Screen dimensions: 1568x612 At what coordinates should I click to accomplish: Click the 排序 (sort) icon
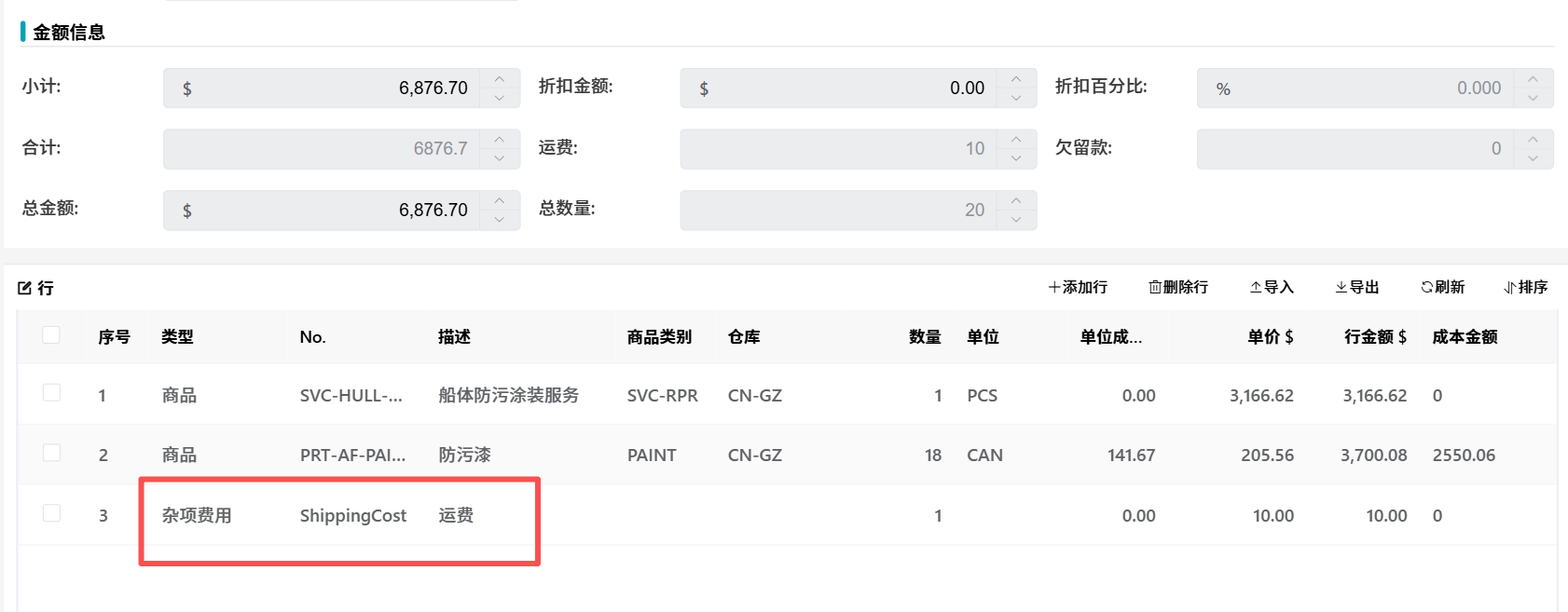coord(1510,288)
